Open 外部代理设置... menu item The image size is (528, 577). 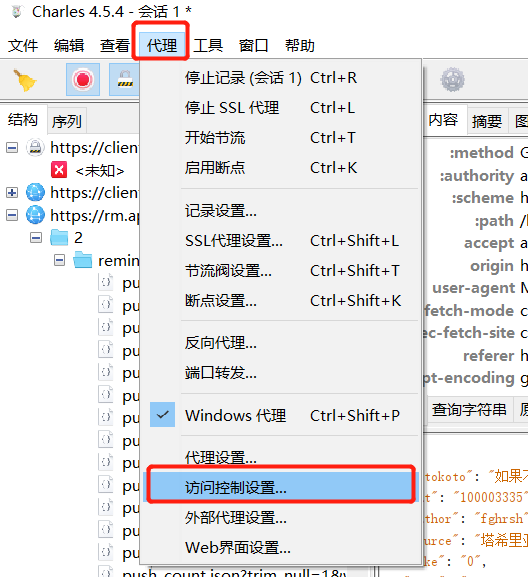(280, 517)
